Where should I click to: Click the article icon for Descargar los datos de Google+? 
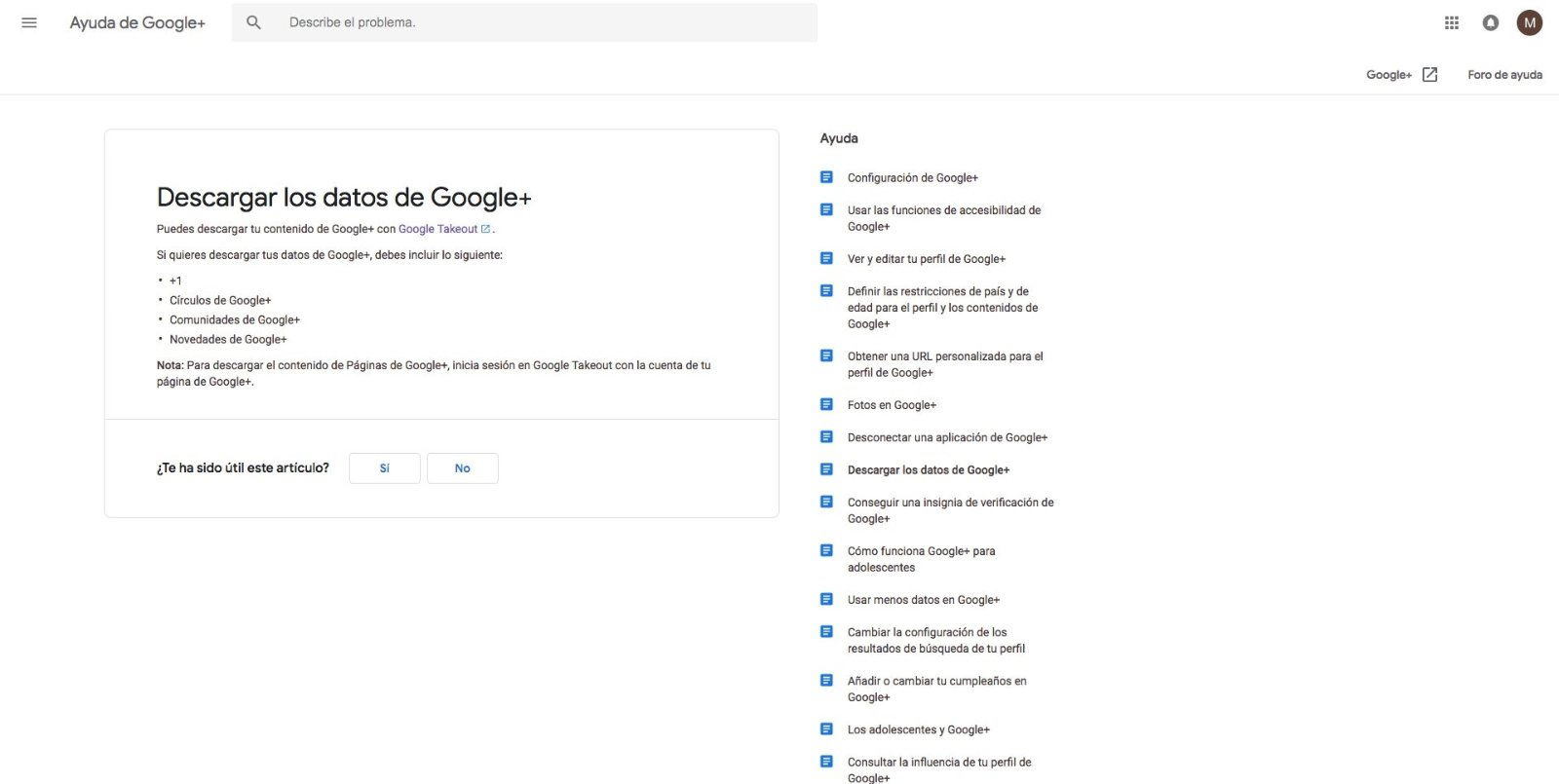[826, 469]
